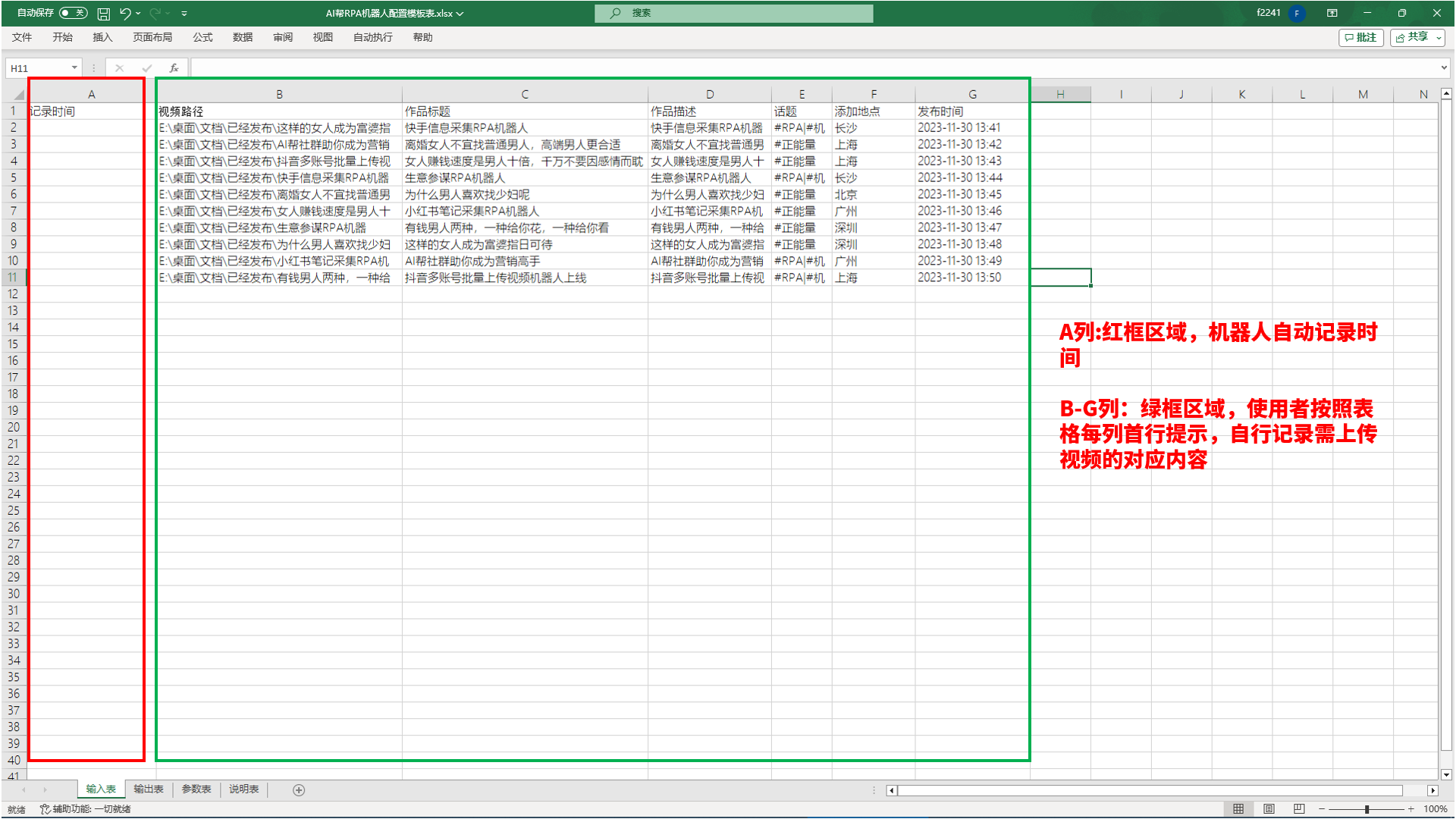Click the New Sheet plus icon
Viewport: 1456px width, 819px height.
pos(299,790)
